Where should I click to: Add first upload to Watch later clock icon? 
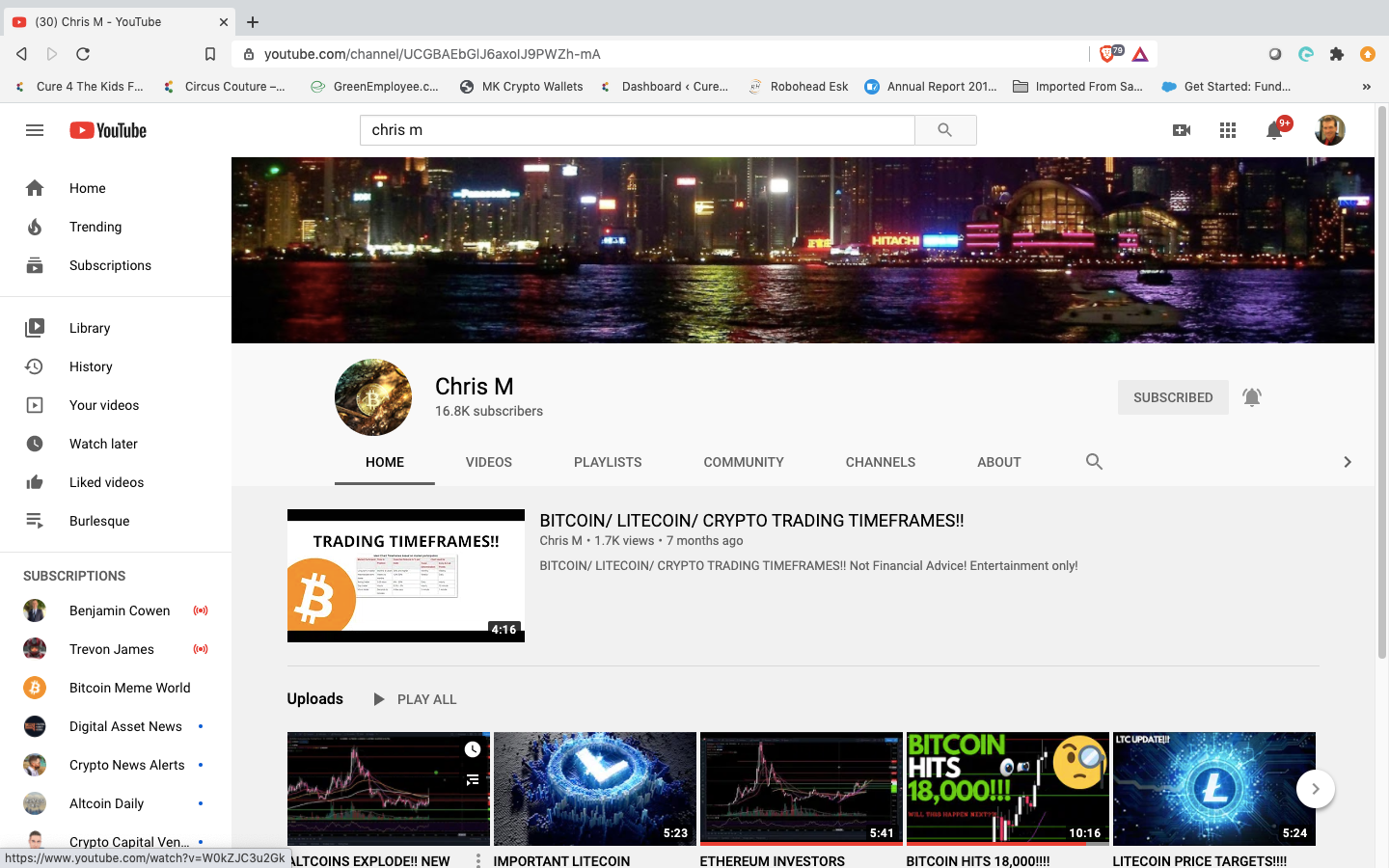[473, 749]
